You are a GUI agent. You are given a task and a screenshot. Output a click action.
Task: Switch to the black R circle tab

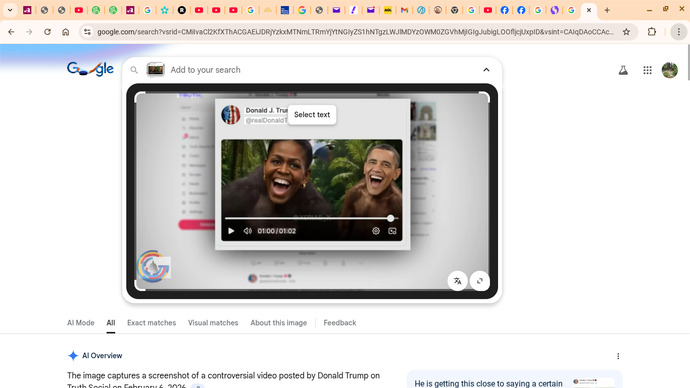[x=182, y=10]
